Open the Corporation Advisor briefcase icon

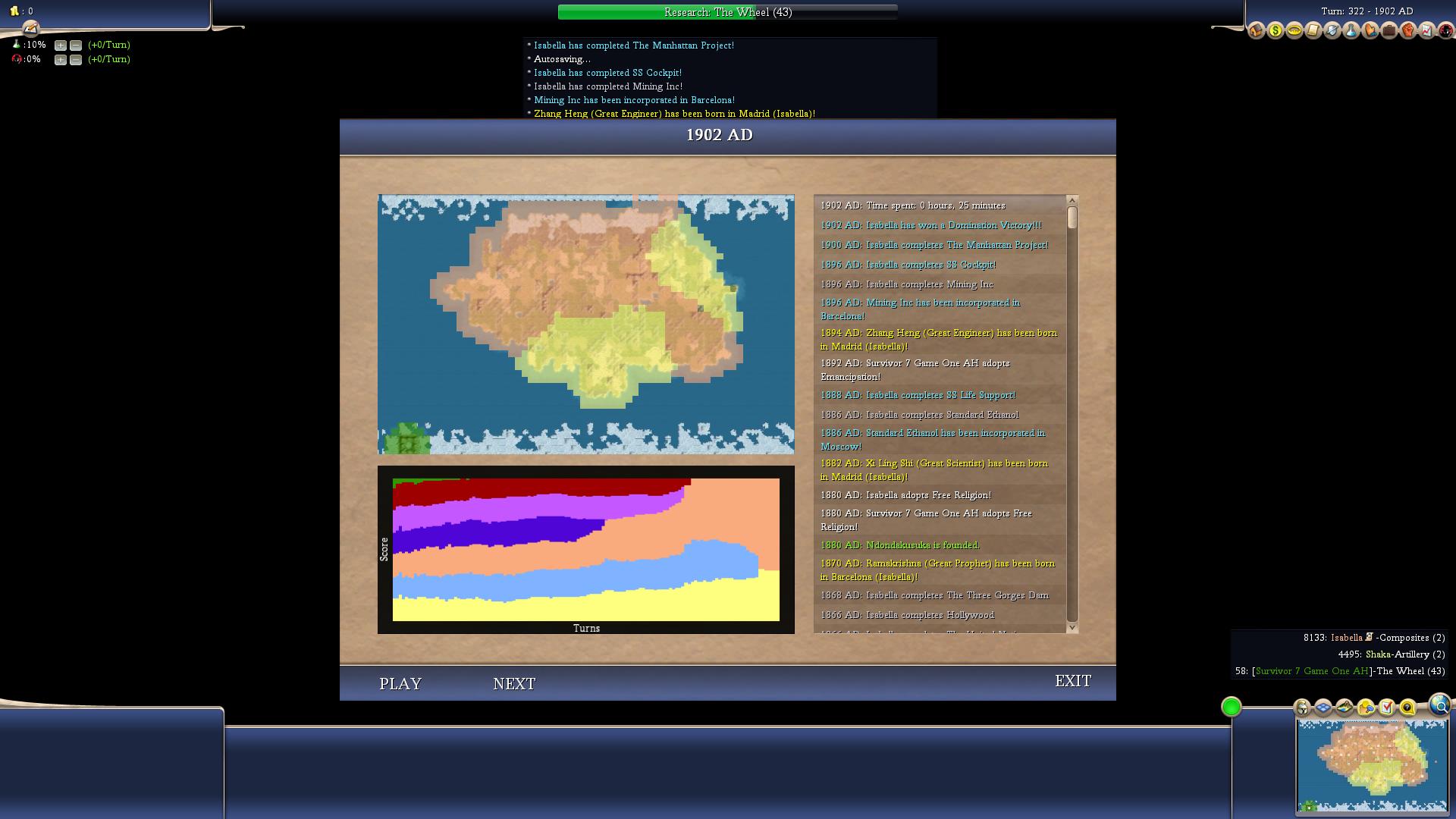[1389, 30]
